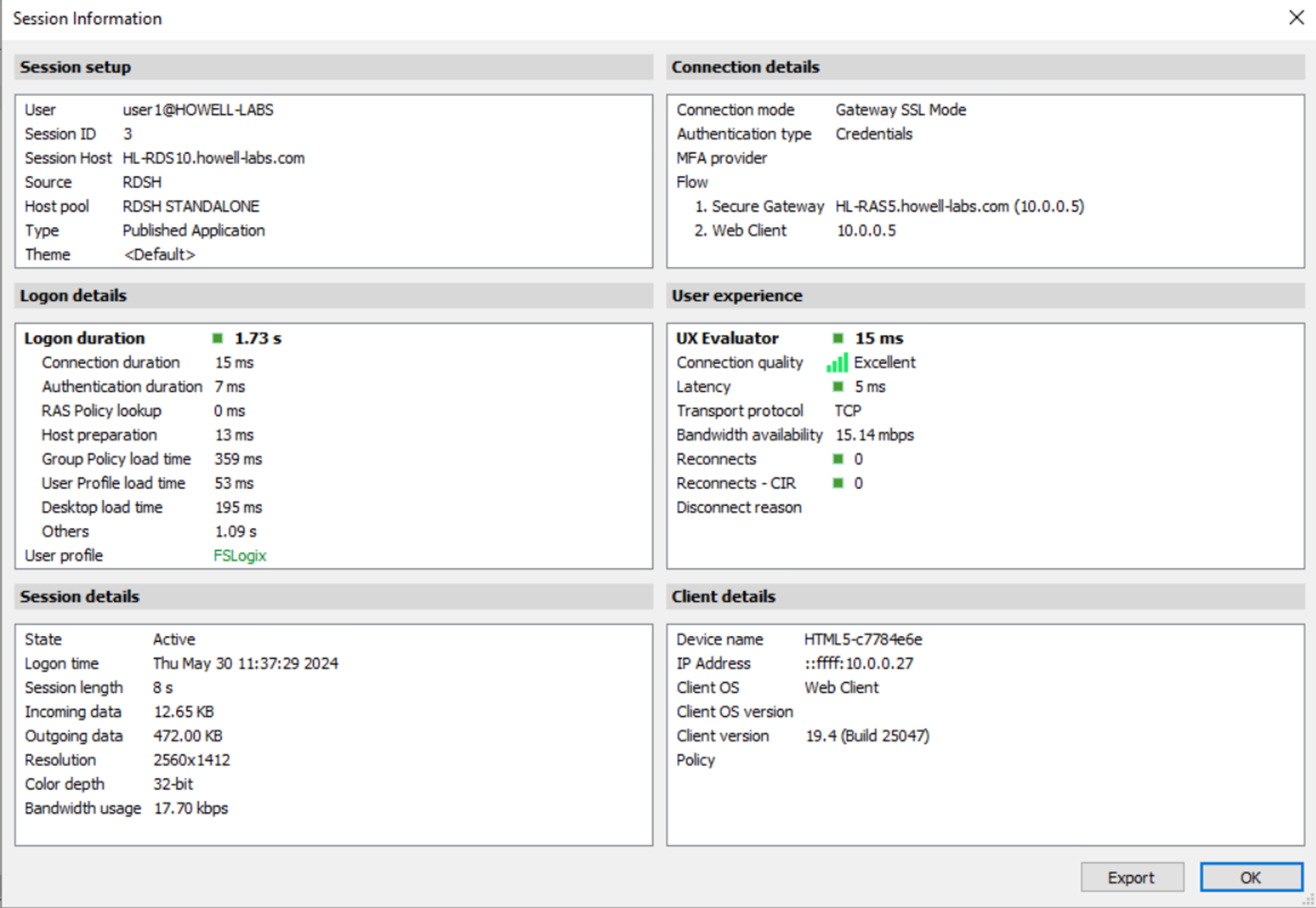This screenshot has height=908, width=1316.
Task: Click the UX Evaluator green status square
Action: (x=838, y=339)
